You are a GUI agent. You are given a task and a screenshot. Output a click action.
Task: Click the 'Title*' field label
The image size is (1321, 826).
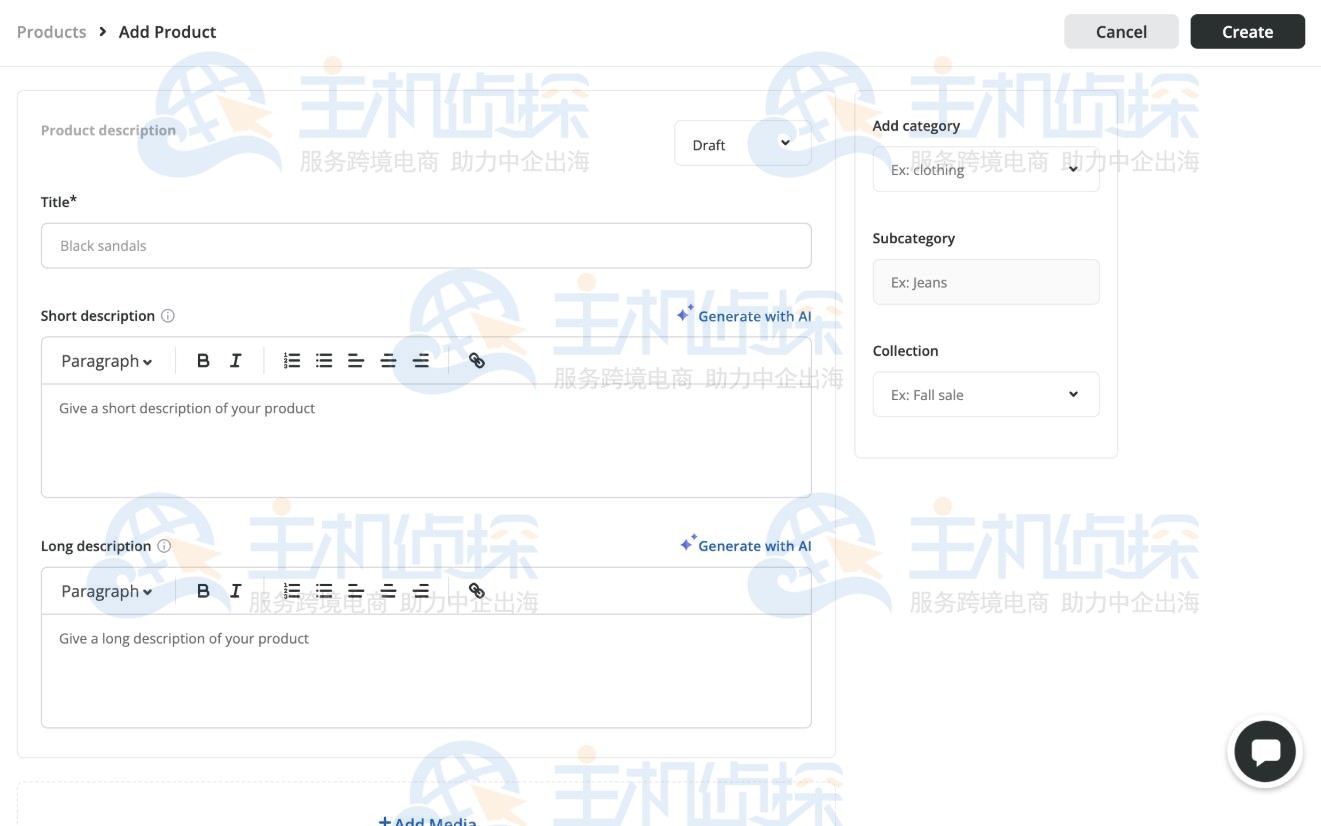(59, 202)
